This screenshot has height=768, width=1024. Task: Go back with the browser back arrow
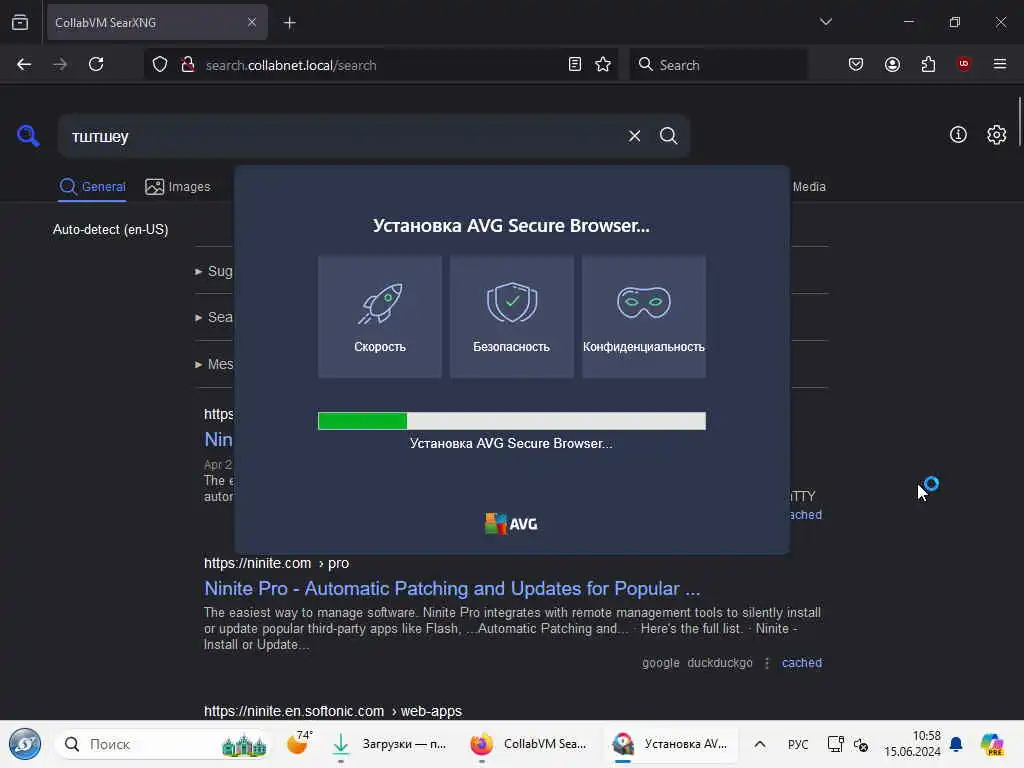24,64
